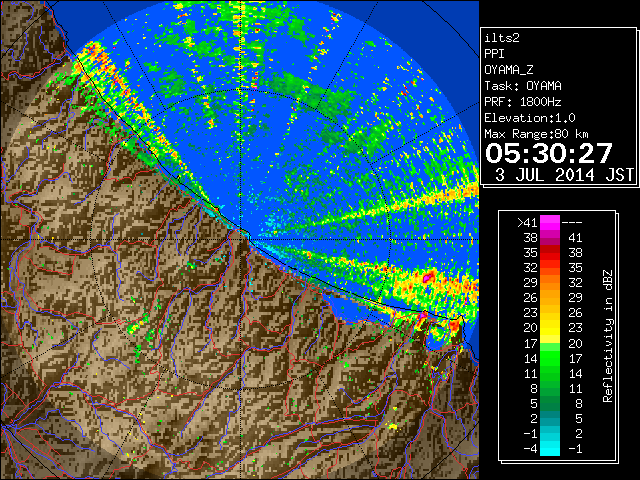Click the 'Max Range:80 km' text
Image resolution: width=640 pixels, height=480 pixels.
coord(536,134)
